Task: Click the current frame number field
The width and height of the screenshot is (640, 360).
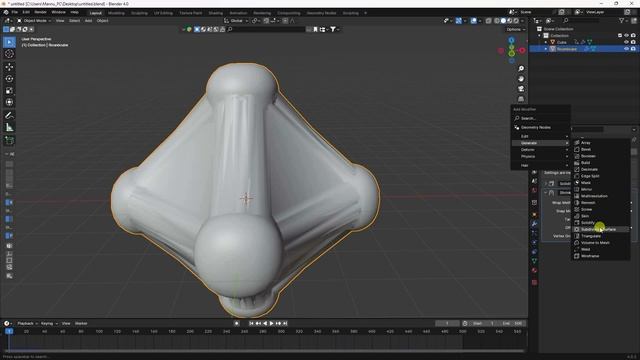Action: 447,323
